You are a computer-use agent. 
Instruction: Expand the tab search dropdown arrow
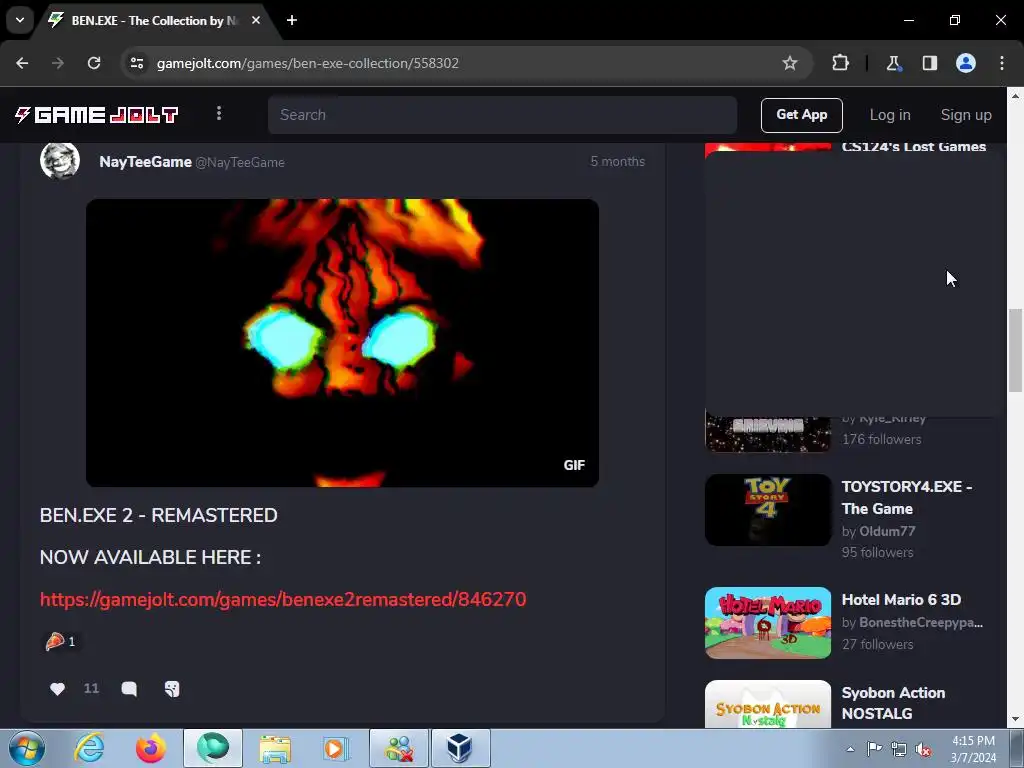coord(20,20)
